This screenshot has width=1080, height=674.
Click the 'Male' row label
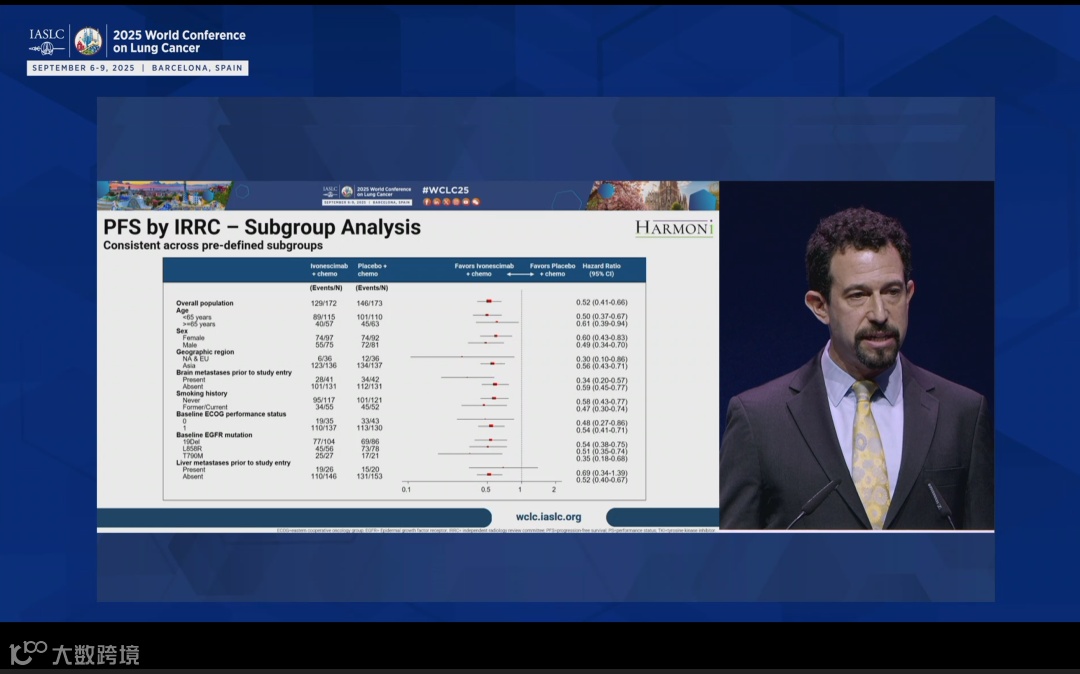pyautogui.click(x=189, y=345)
